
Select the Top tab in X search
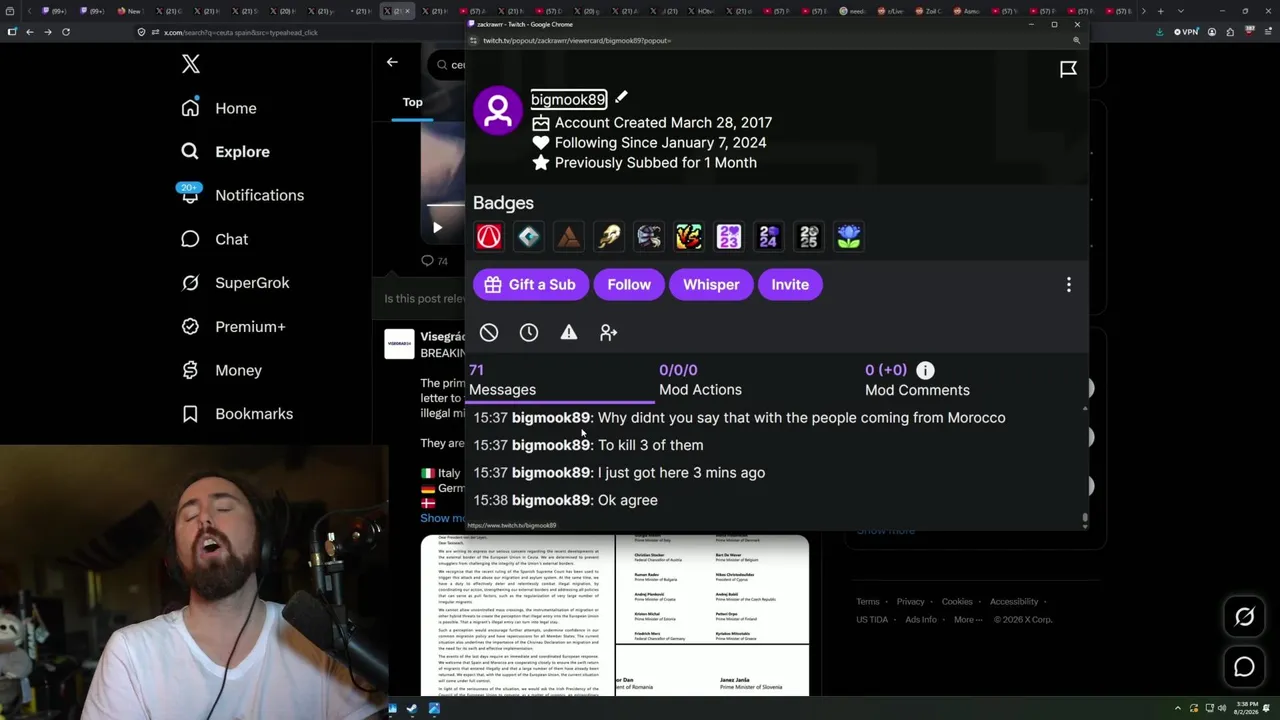pyautogui.click(x=413, y=102)
